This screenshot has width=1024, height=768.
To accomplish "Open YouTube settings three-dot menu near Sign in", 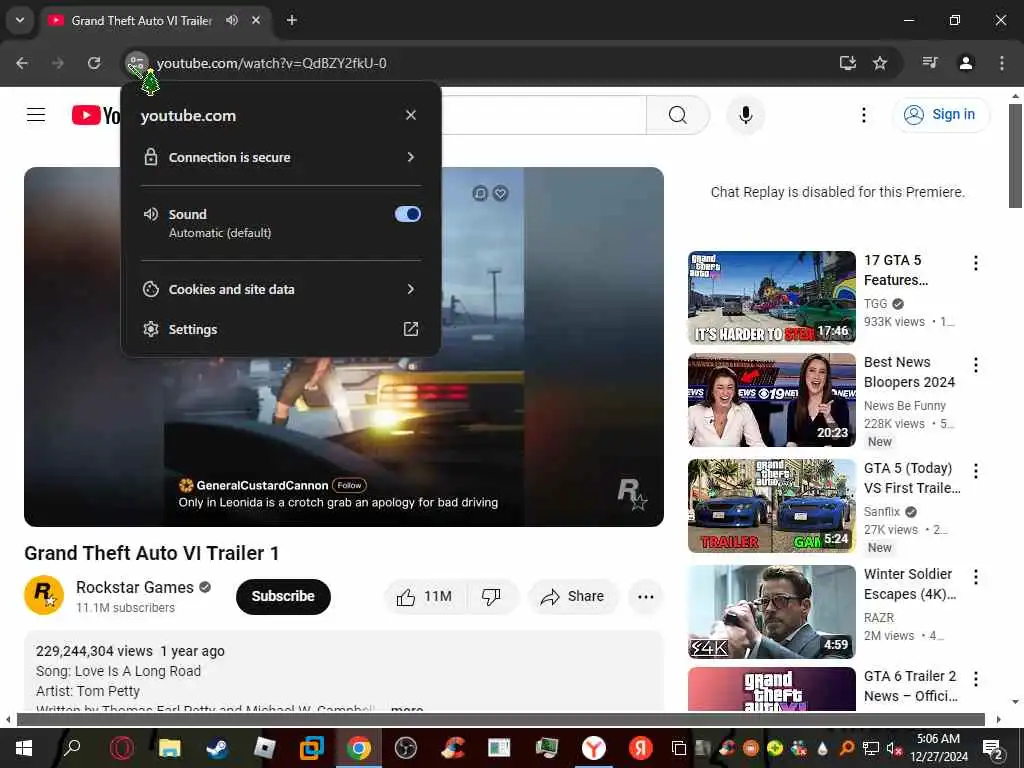I will [x=863, y=115].
